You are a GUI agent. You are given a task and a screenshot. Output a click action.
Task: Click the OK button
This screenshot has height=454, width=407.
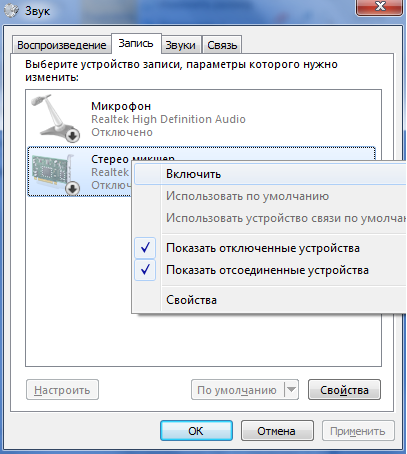[196, 431]
